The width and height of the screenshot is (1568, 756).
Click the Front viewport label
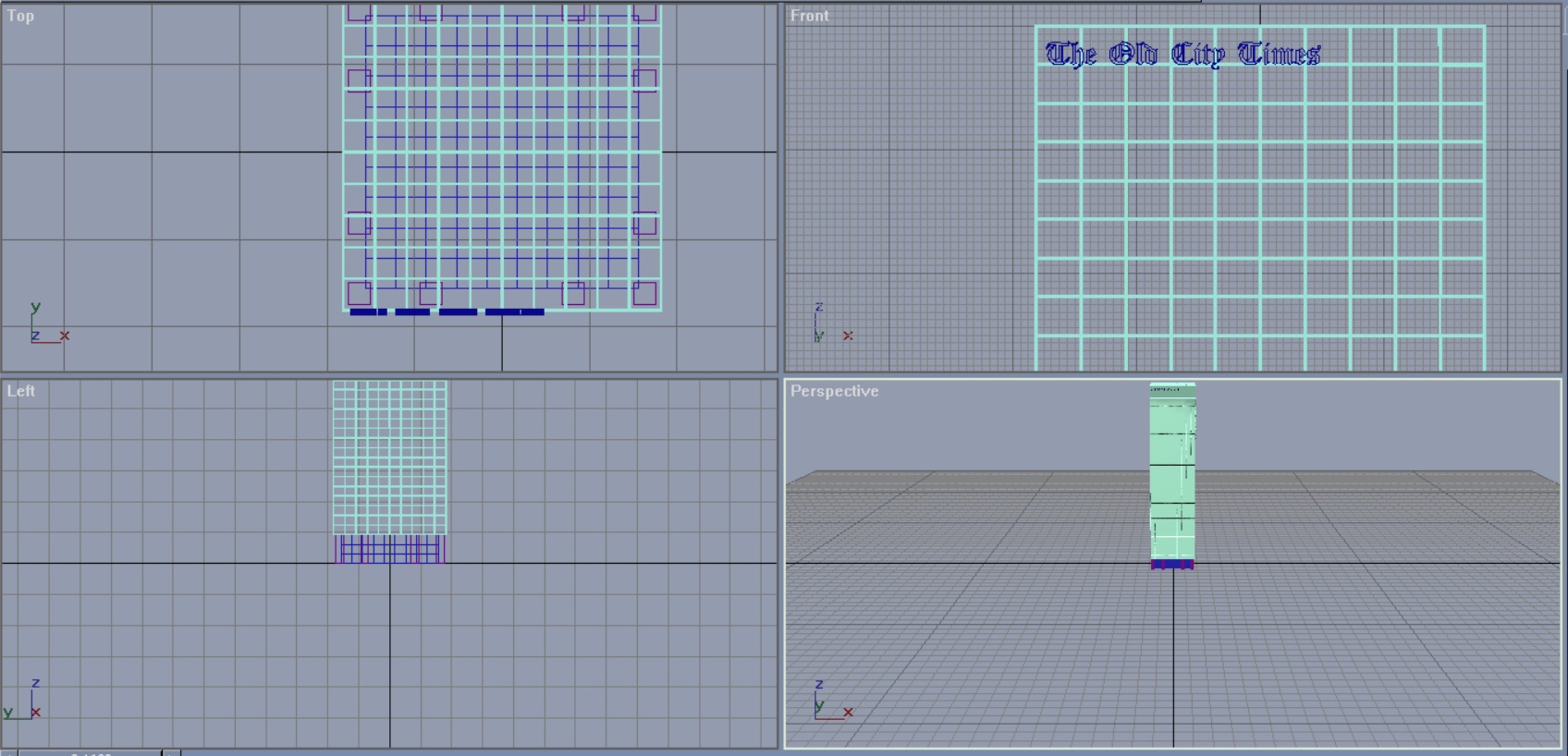pyautogui.click(x=809, y=16)
